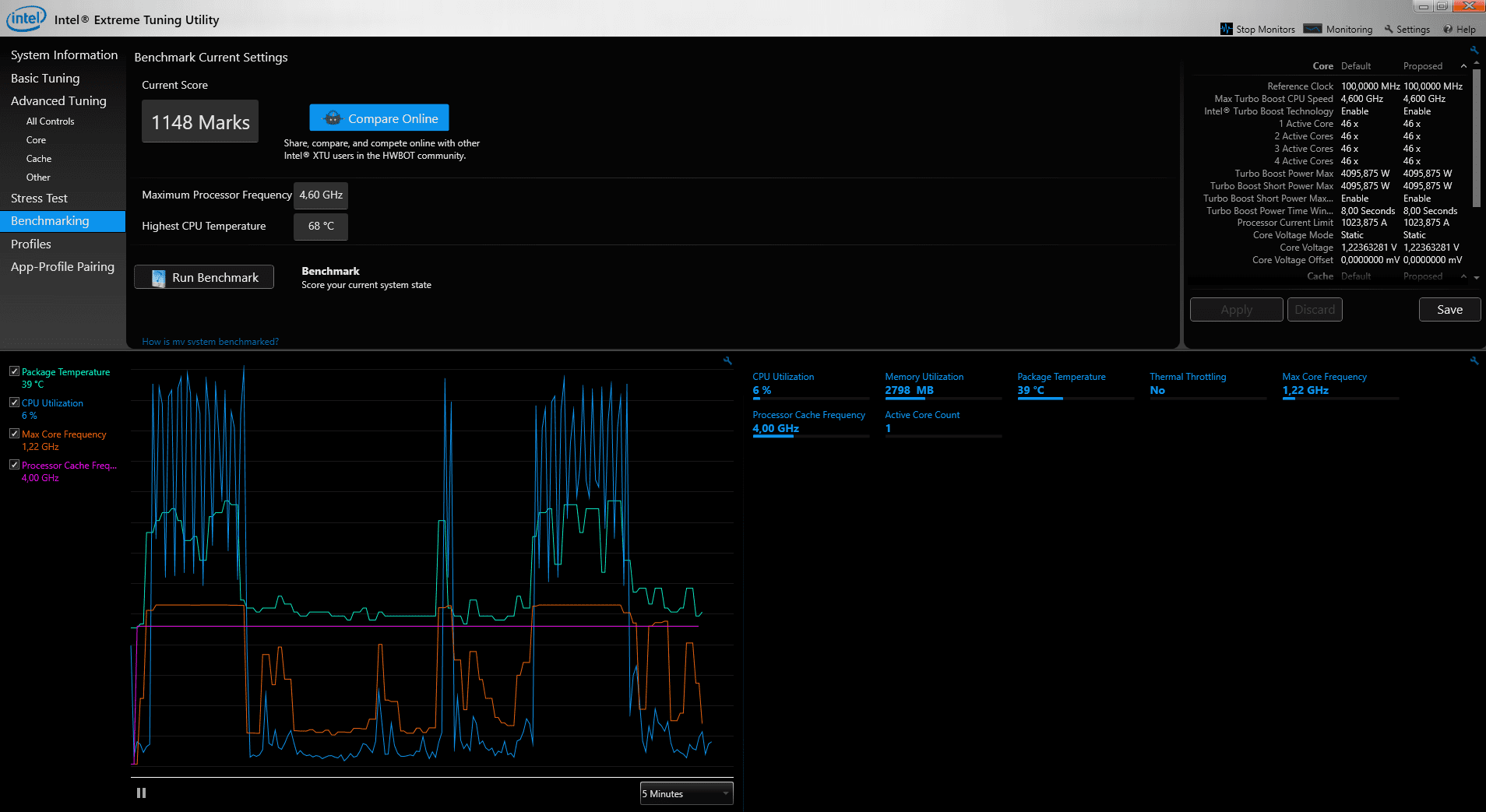Image resolution: width=1486 pixels, height=812 pixels.
Task: Collapse the Core settings section
Action: coord(1463,66)
